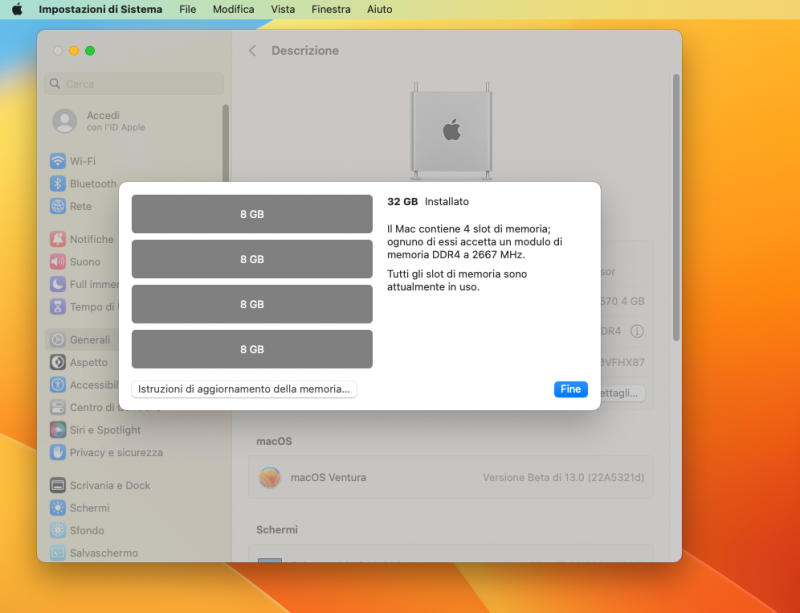The width and height of the screenshot is (800, 613).
Task: Click the Full immersion moon icon
Action: (58, 284)
